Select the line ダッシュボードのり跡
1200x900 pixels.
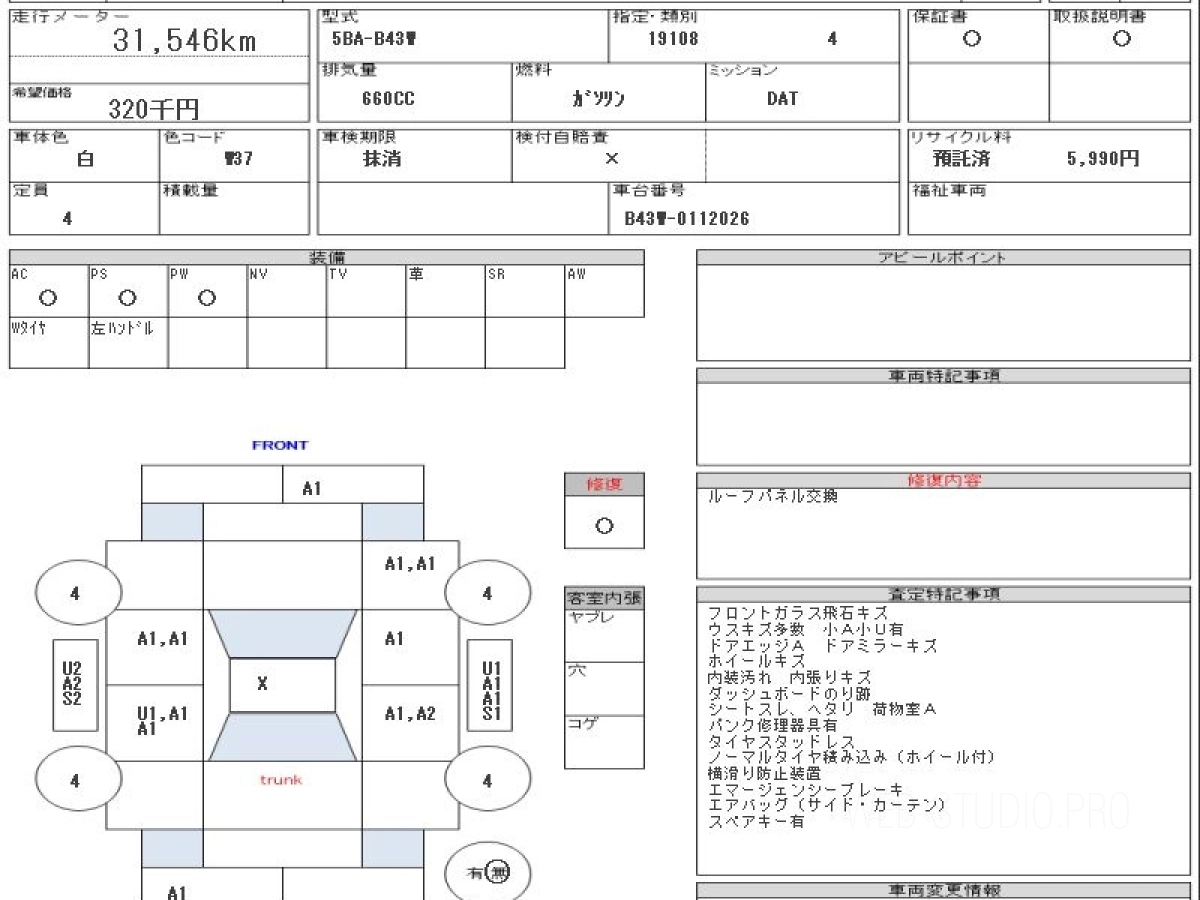[789, 693]
